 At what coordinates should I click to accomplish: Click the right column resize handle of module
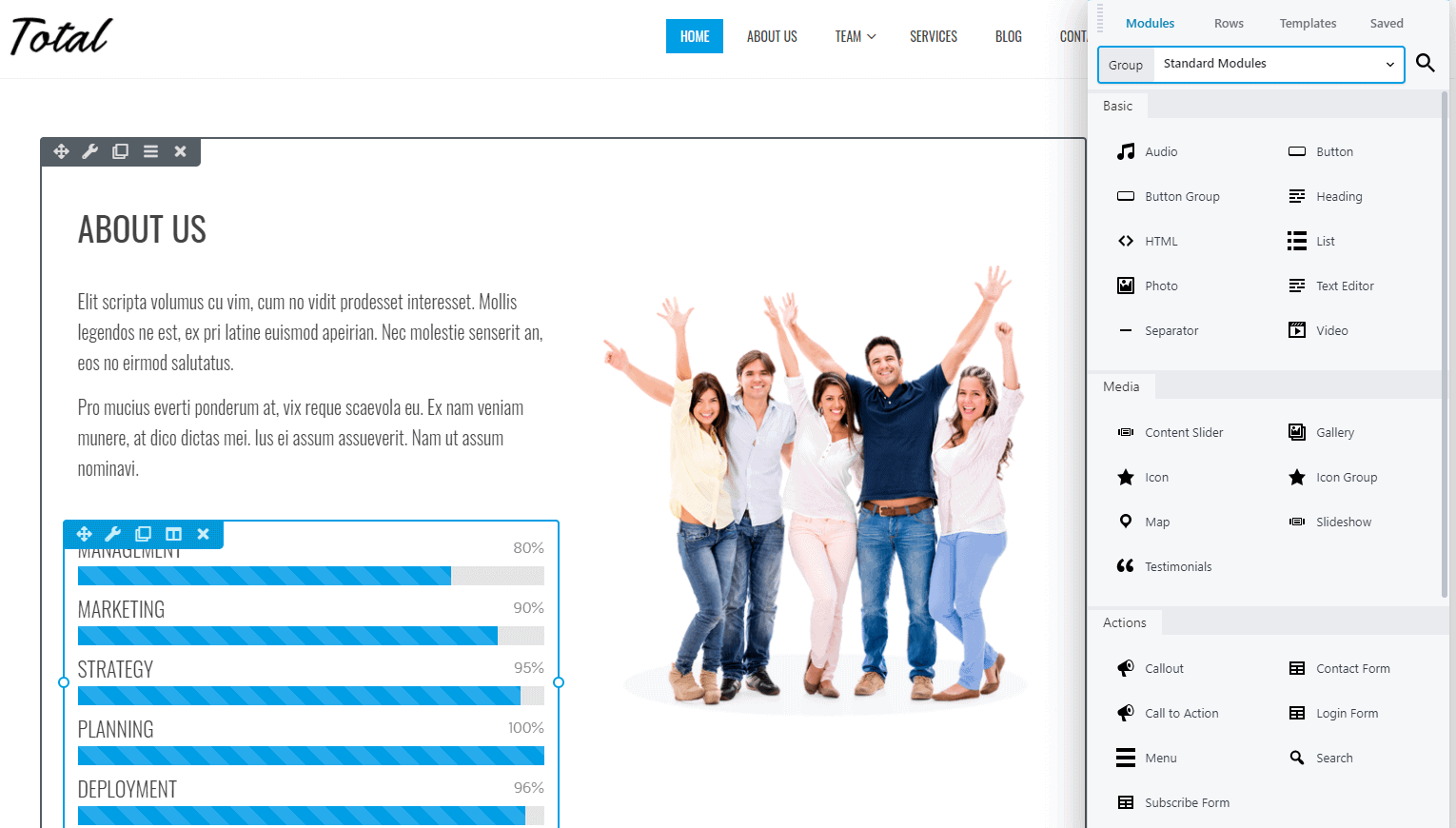click(559, 682)
